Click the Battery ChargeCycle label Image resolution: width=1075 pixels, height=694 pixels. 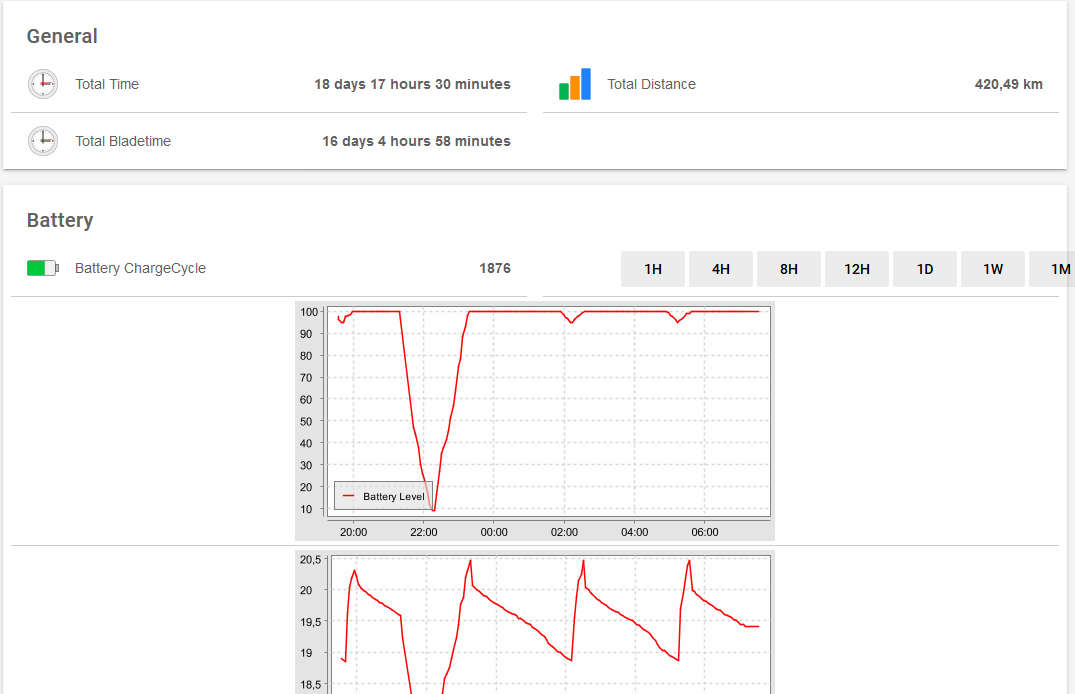(x=140, y=268)
